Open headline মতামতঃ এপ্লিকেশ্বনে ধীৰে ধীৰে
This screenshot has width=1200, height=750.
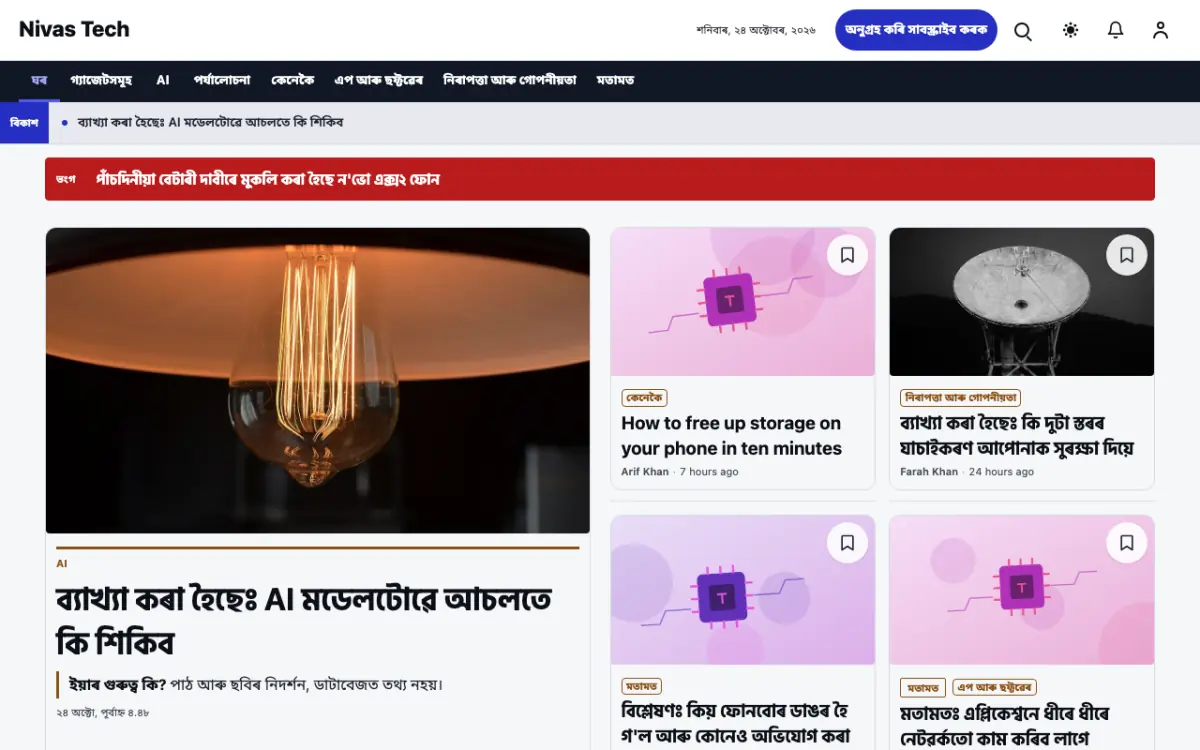tap(1005, 728)
